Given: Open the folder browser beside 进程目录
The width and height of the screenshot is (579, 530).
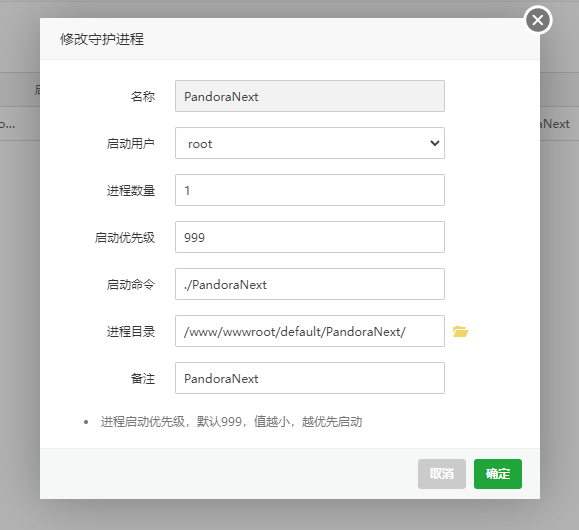Looking at the screenshot, I should pyautogui.click(x=460, y=331).
